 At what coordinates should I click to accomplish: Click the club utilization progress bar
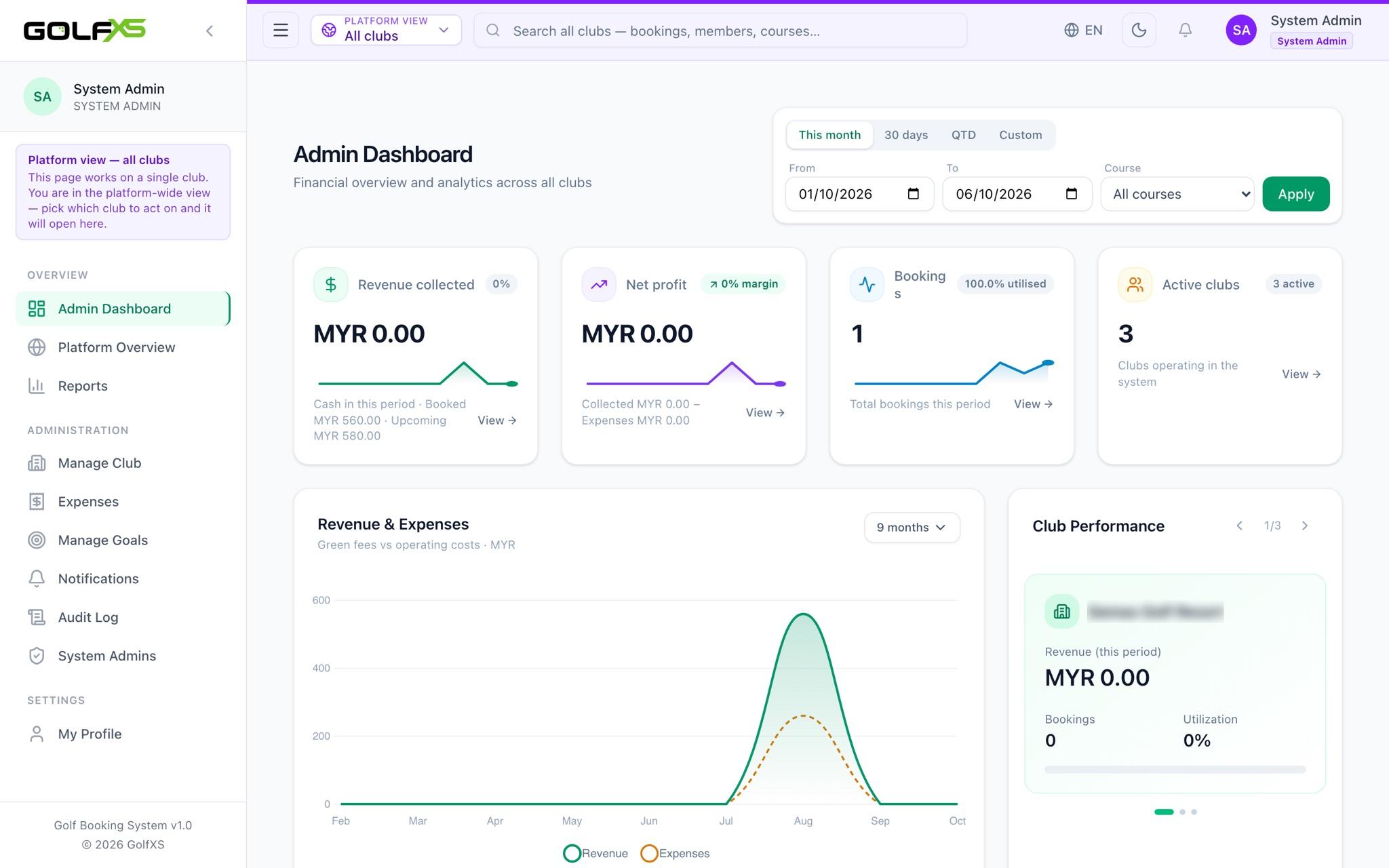[1175, 770]
